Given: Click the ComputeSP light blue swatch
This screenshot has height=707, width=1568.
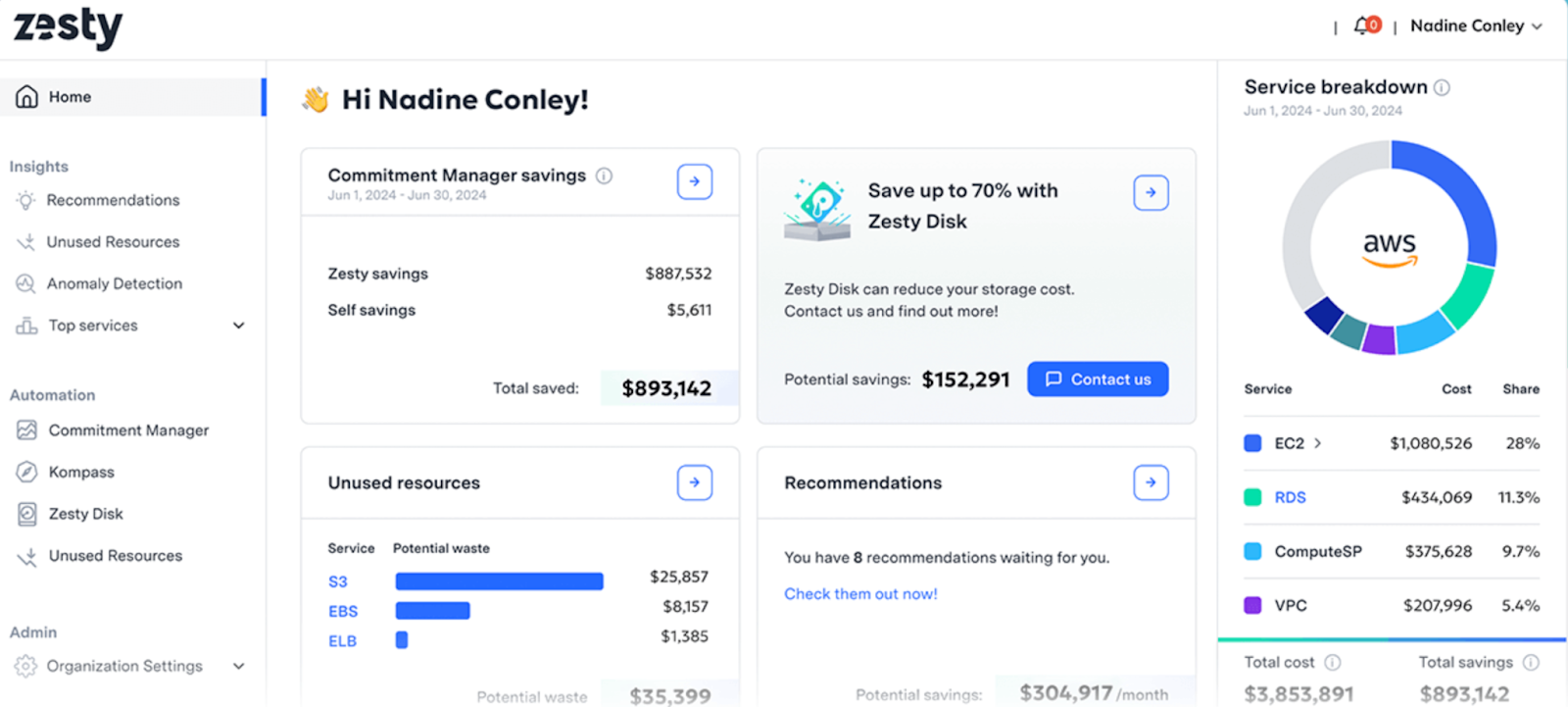Looking at the screenshot, I should coord(1252,551).
